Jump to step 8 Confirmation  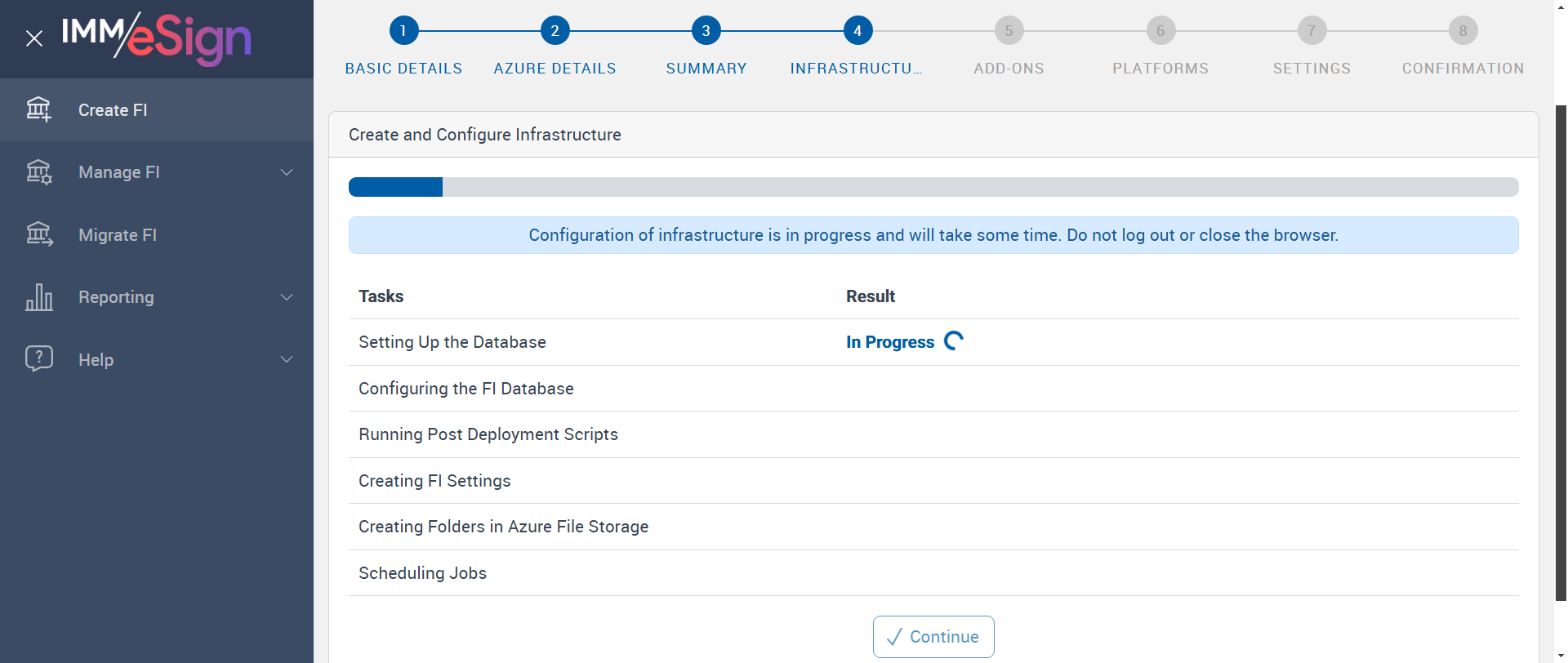click(1463, 31)
